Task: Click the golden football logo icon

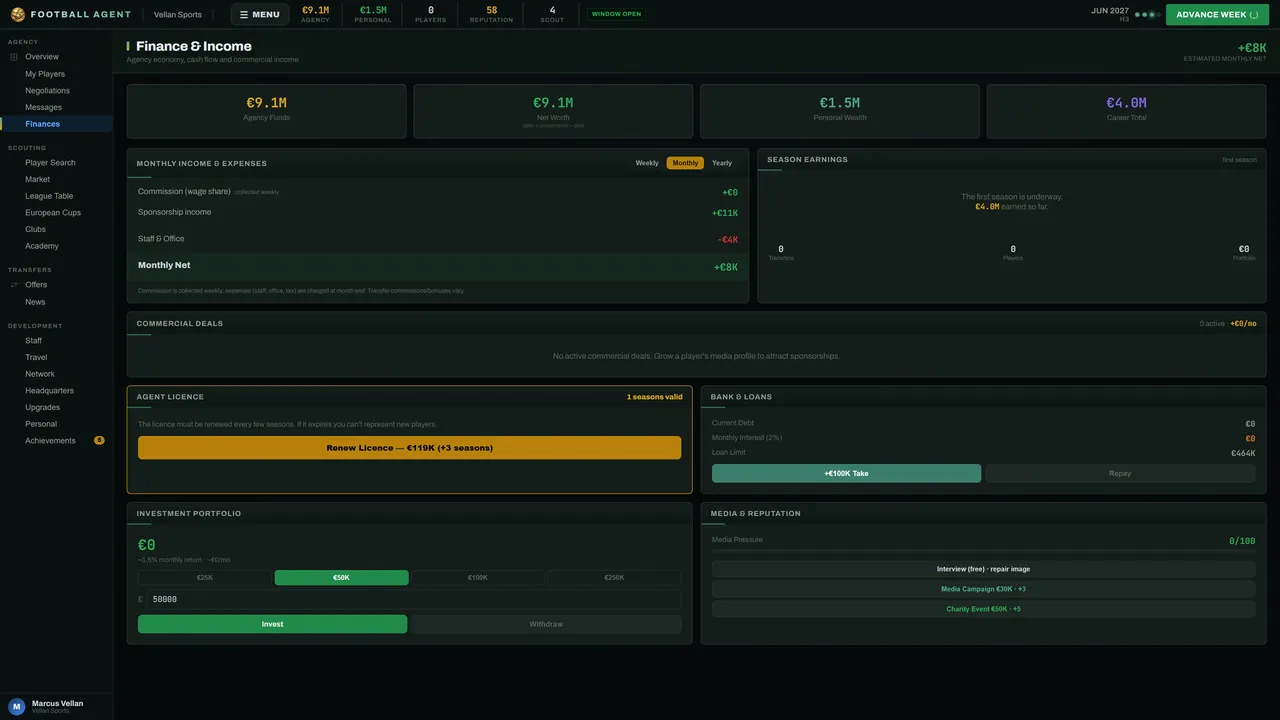Action: [x=18, y=15]
